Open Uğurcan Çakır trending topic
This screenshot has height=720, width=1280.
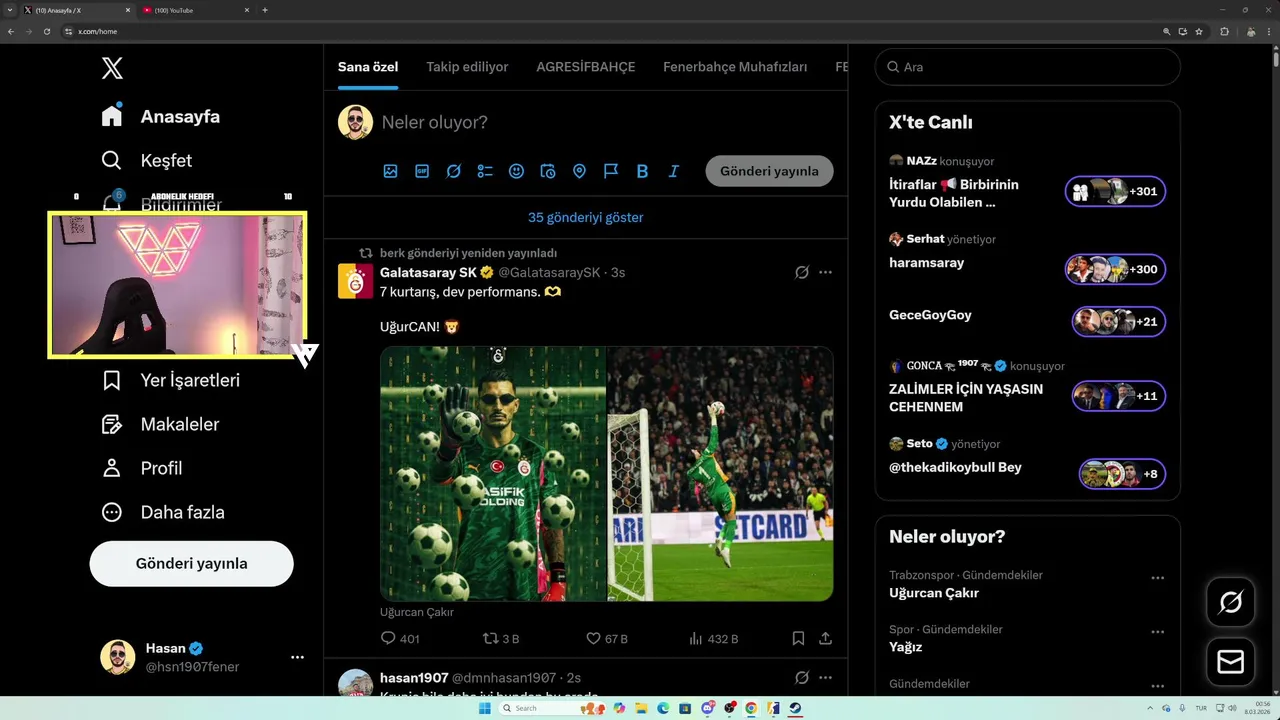coord(934,593)
